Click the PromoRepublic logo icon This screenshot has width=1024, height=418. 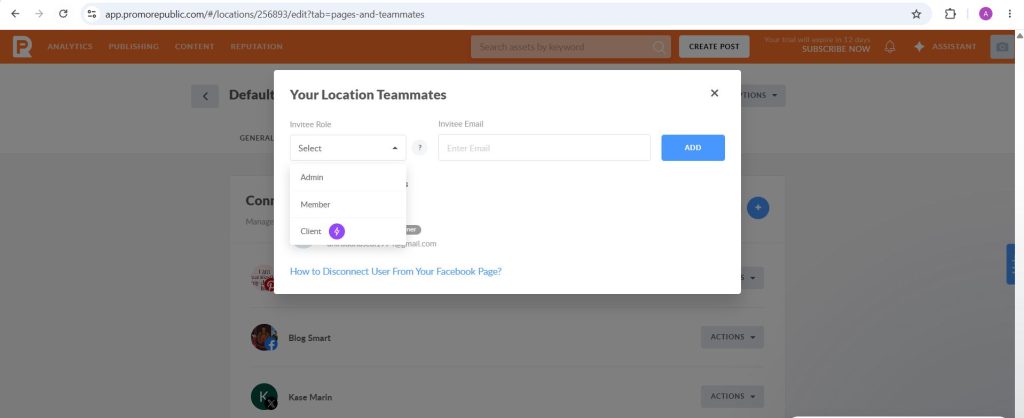point(22,46)
